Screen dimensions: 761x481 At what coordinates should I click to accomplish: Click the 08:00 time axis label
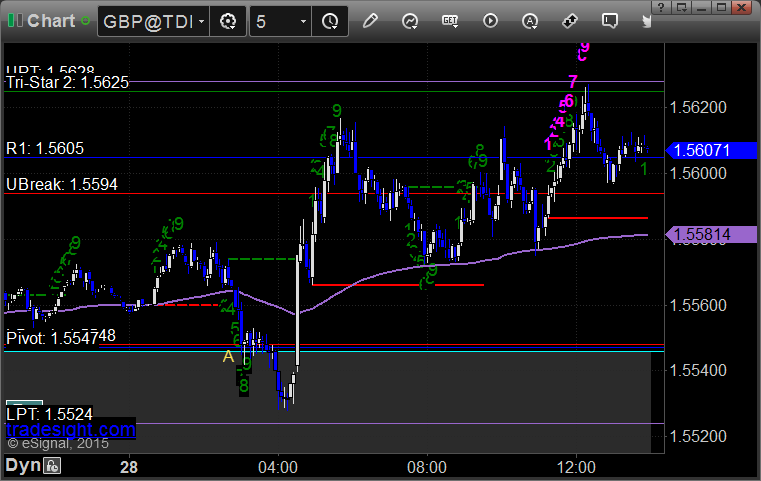[427, 467]
